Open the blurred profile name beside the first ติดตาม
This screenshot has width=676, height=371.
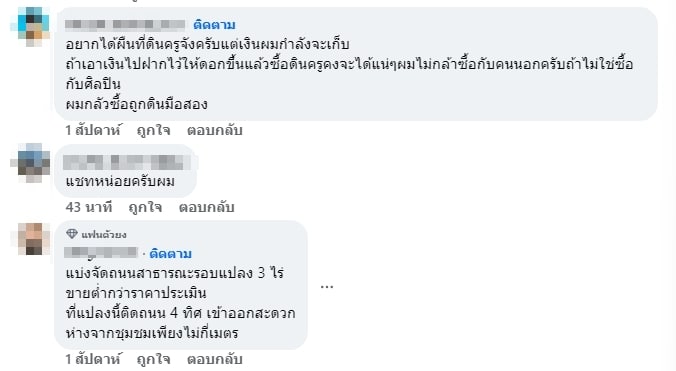tap(125, 25)
